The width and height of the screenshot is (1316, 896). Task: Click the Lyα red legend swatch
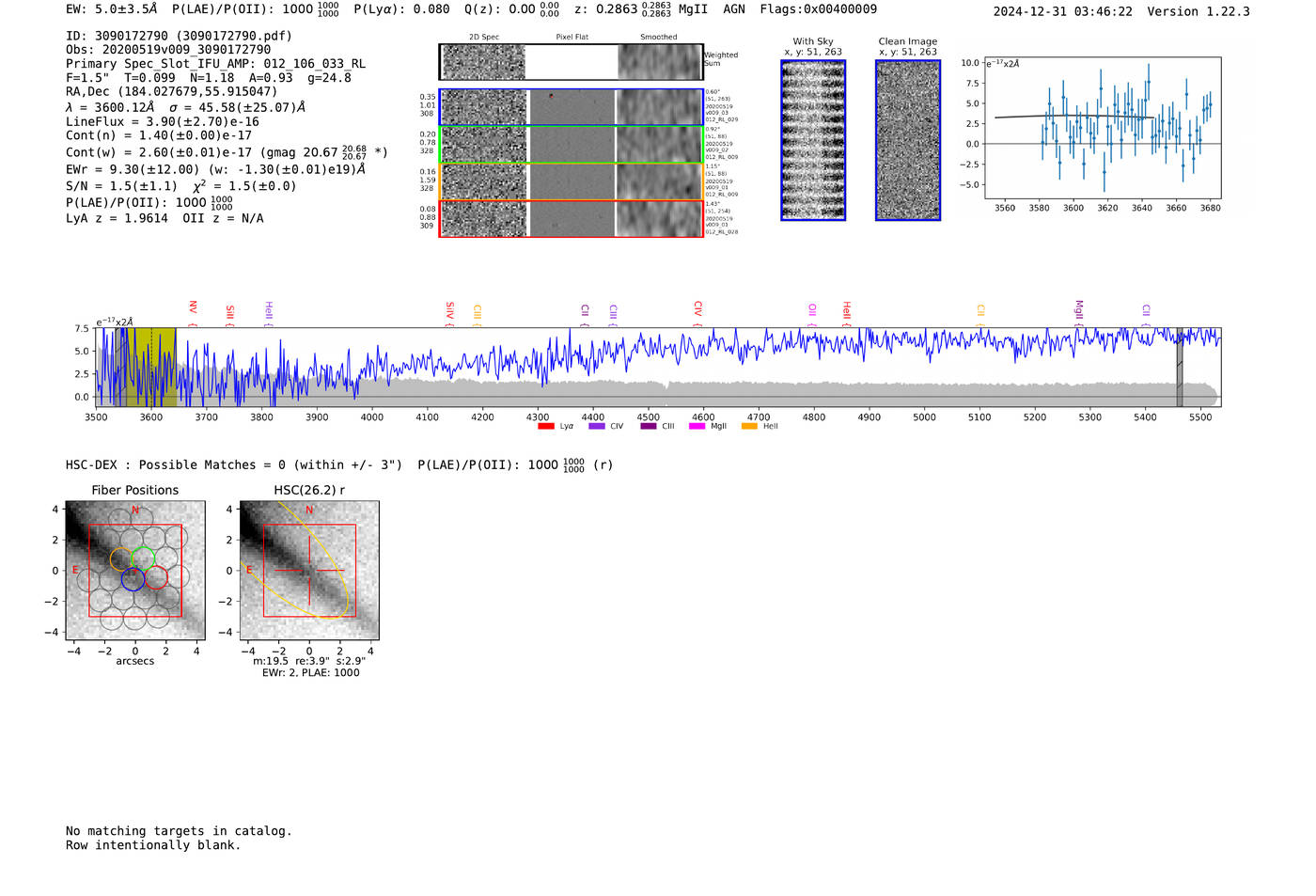click(545, 426)
